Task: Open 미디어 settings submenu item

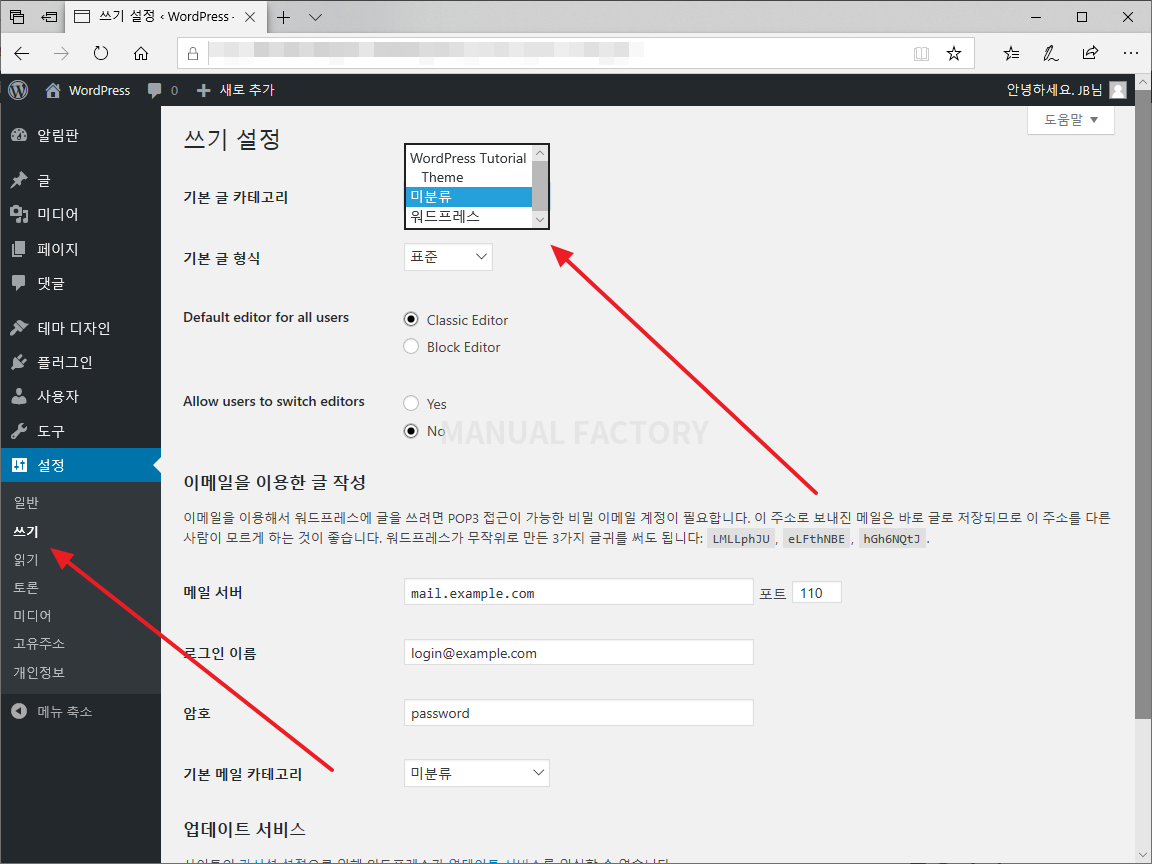Action: [32, 616]
